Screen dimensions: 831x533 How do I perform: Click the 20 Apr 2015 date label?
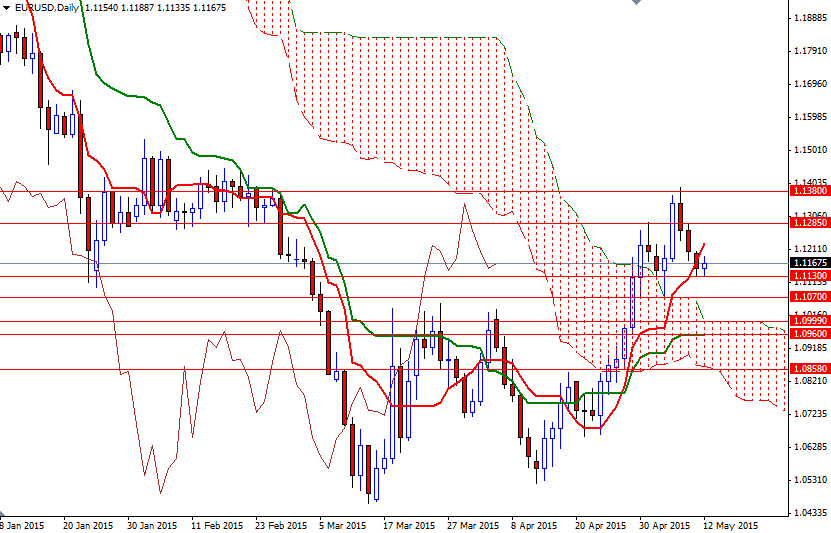click(x=601, y=526)
